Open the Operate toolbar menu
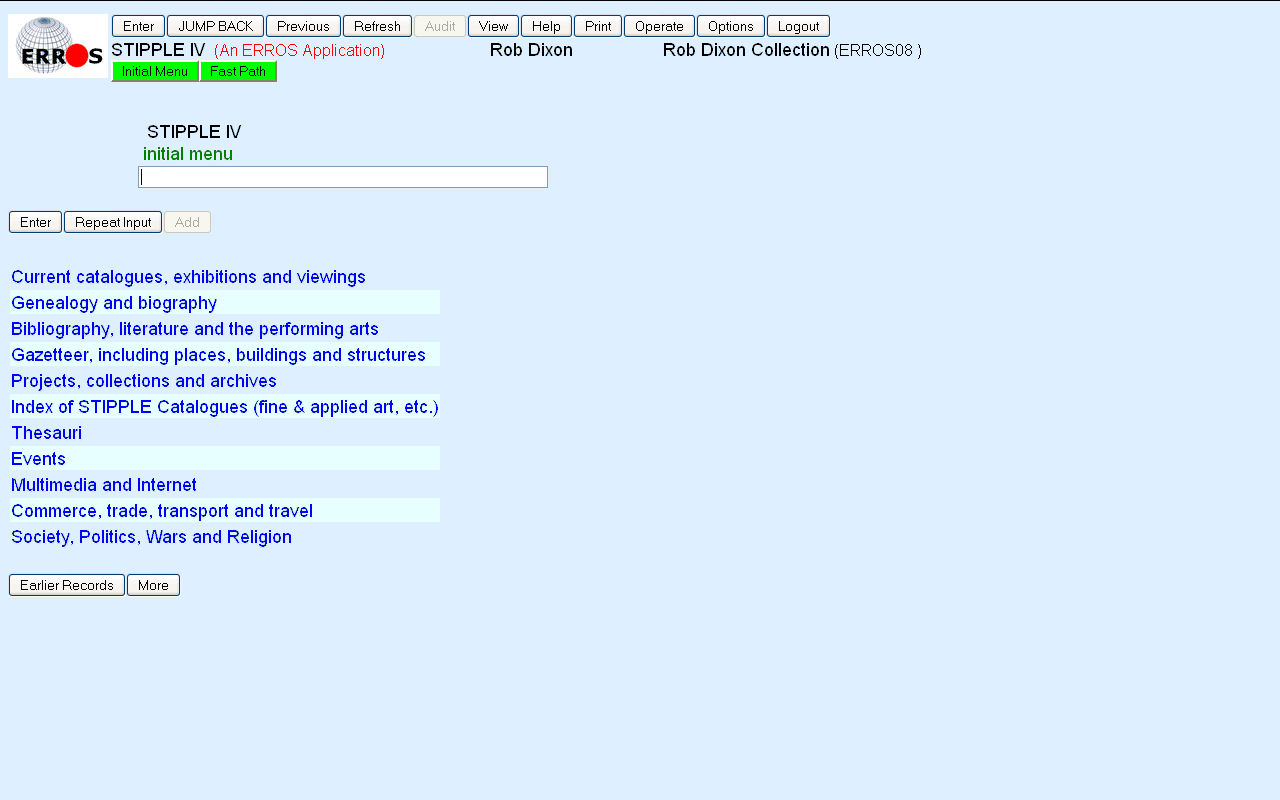This screenshot has height=800, width=1280. click(x=659, y=26)
